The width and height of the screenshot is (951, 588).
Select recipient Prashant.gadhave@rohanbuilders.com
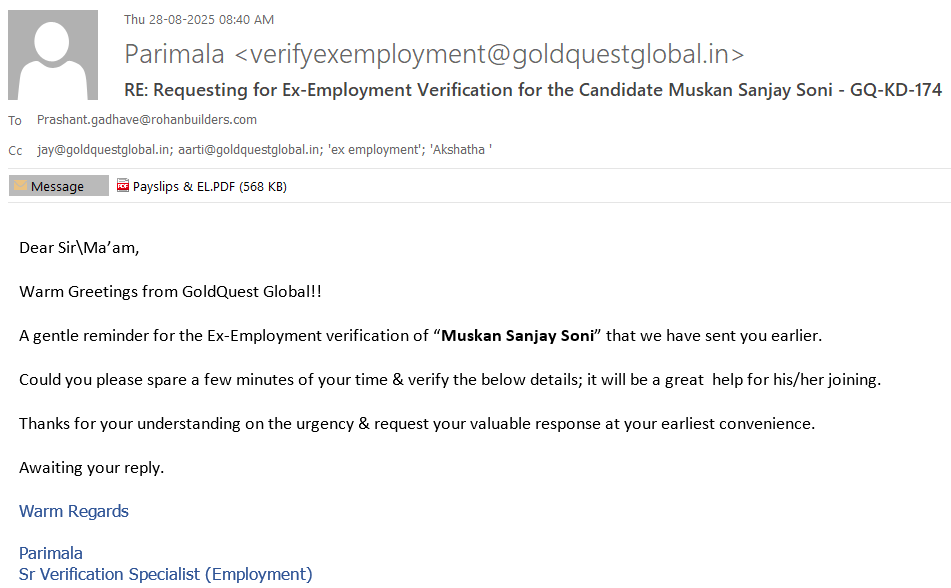147,119
